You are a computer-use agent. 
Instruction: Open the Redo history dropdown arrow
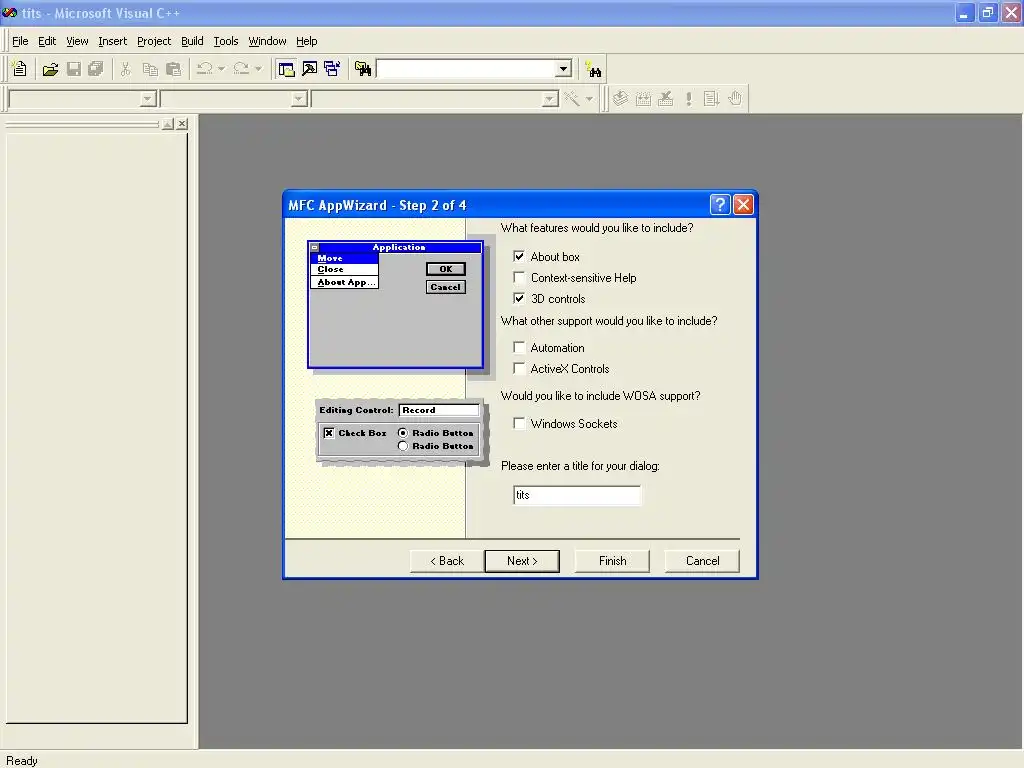tap(258, 69)
